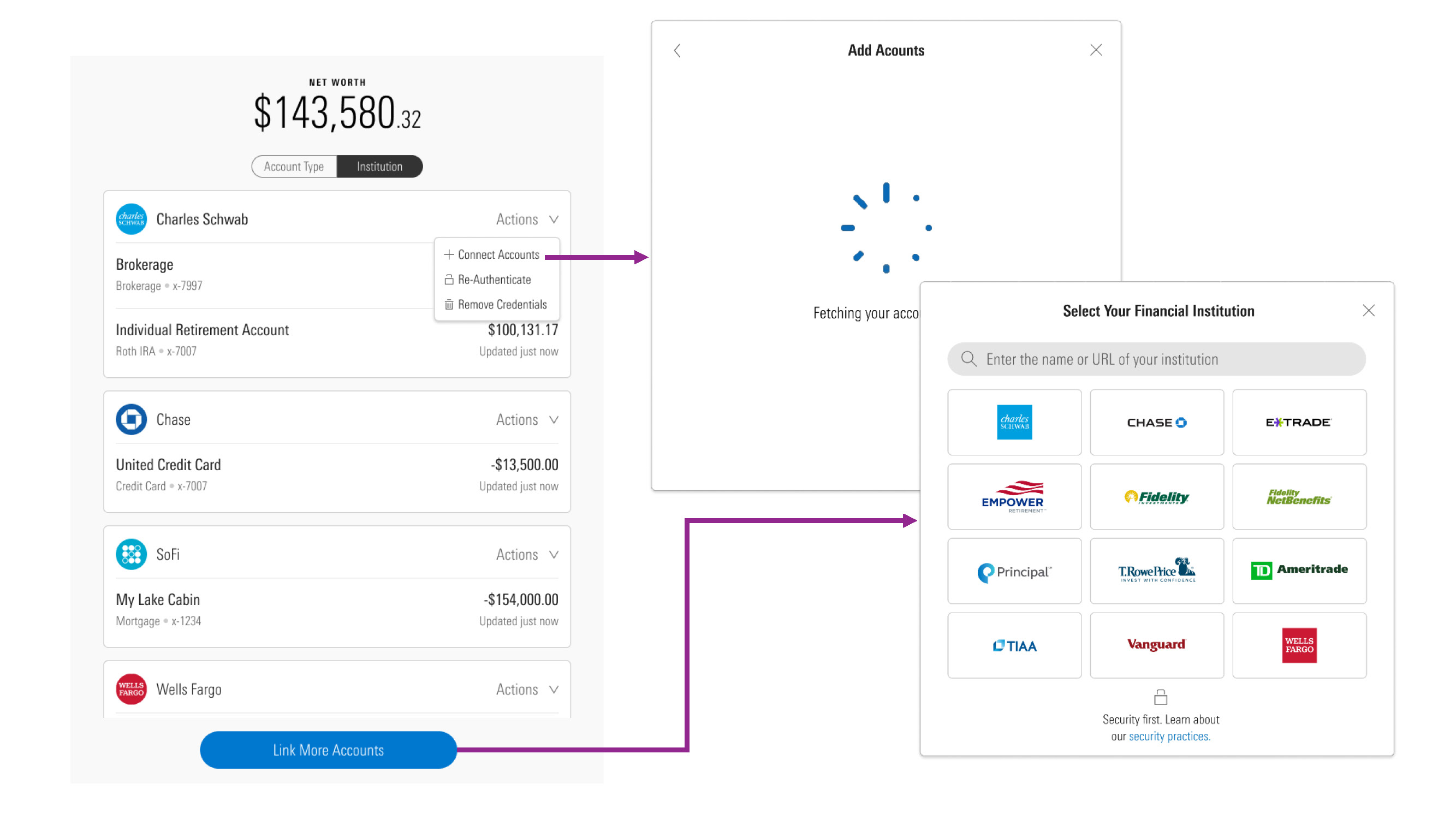Click the institution name or URL search field
This screenshot has width=1456, height=819.
click(x=1156, y=359)
